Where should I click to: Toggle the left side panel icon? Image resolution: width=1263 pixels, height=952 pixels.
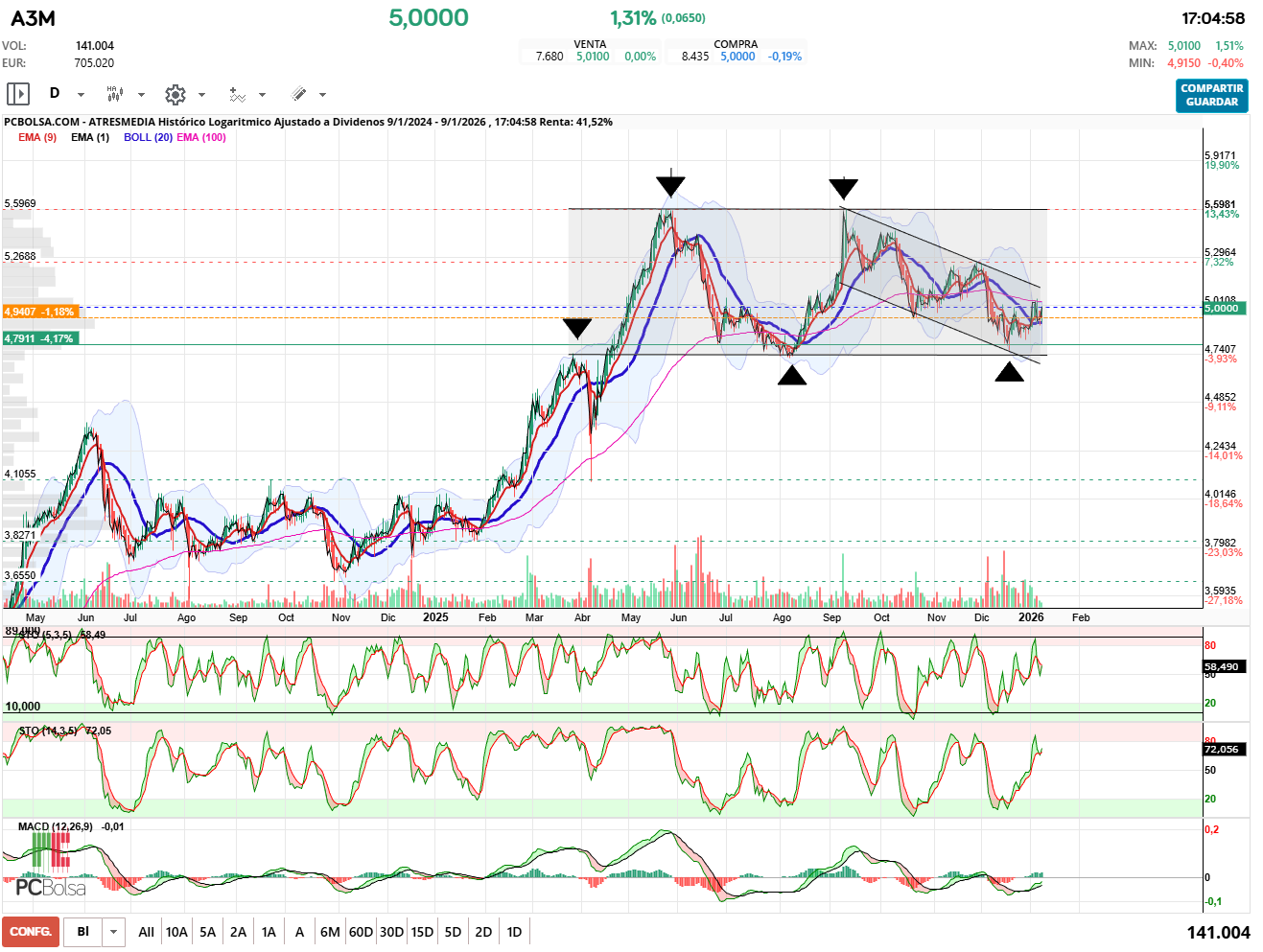click(18, 94)
